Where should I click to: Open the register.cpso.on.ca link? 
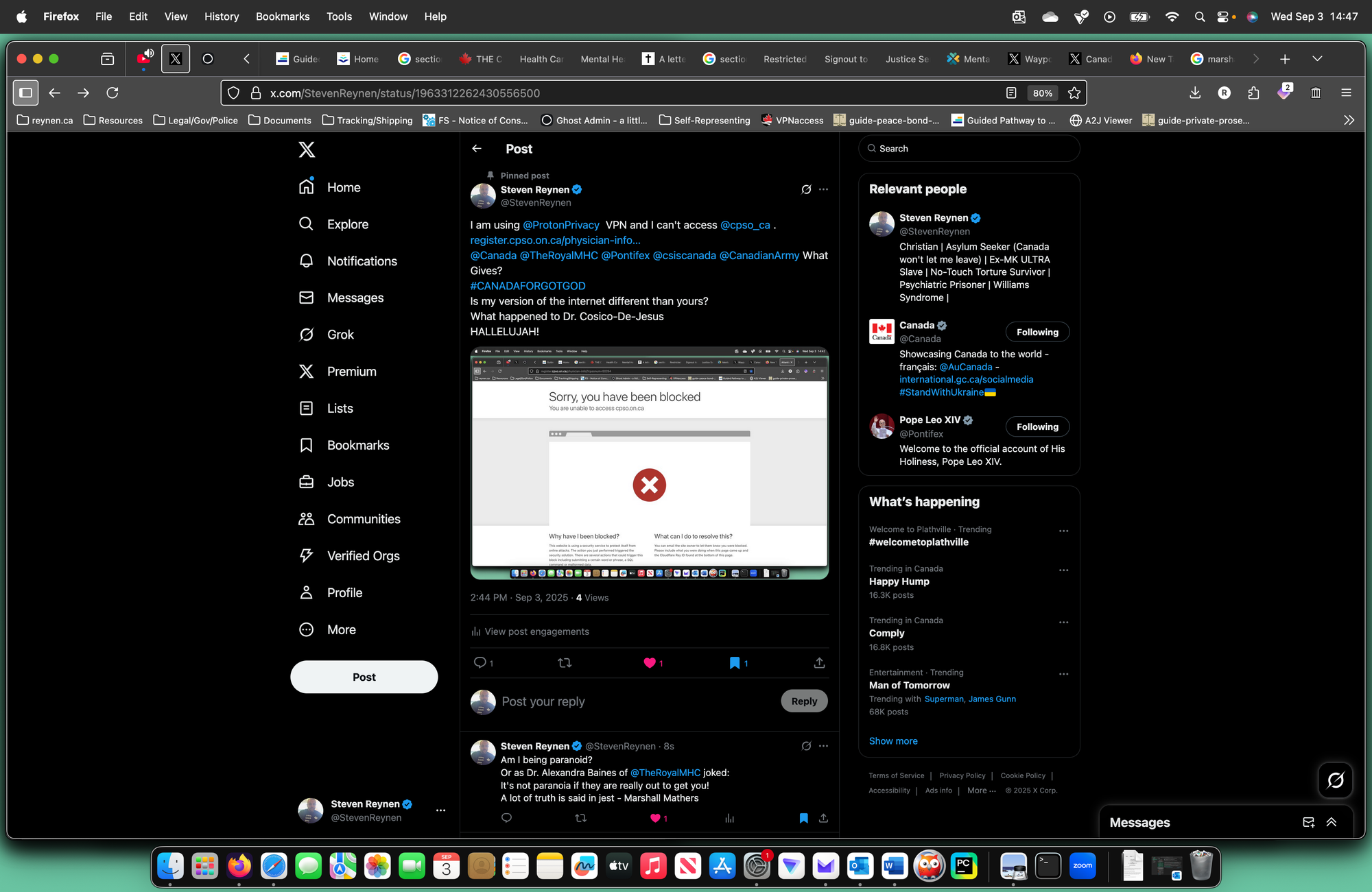pos(555,240)
